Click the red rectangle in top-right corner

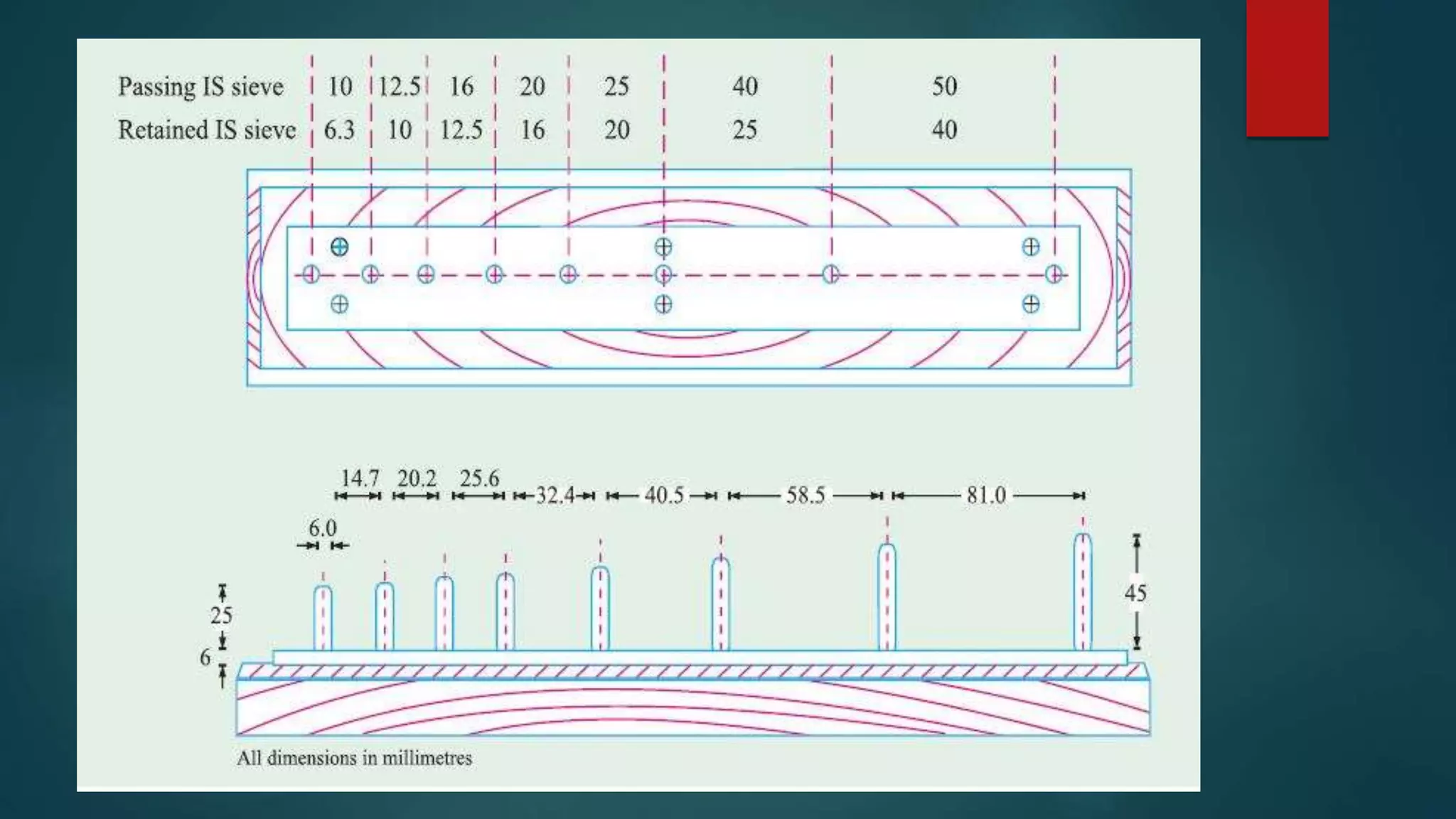point(1287,68)
